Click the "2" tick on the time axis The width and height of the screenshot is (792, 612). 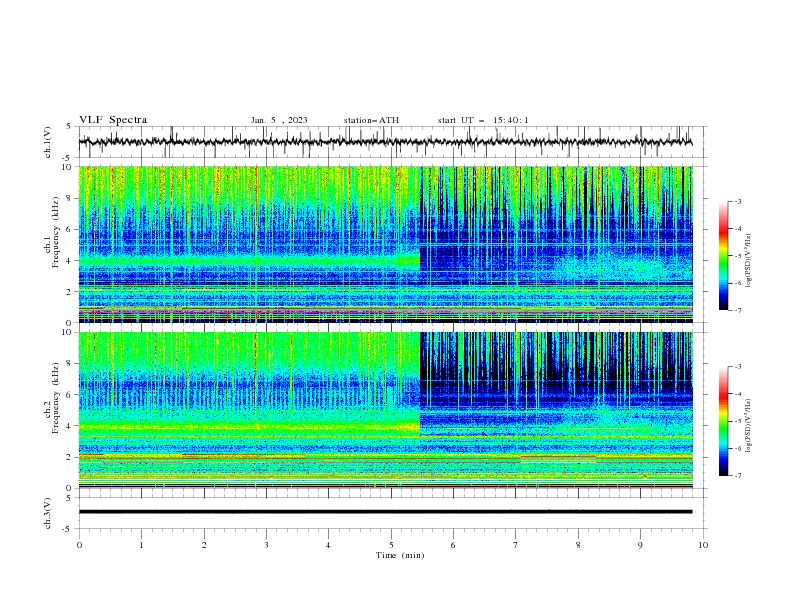(x=204, y=545)
